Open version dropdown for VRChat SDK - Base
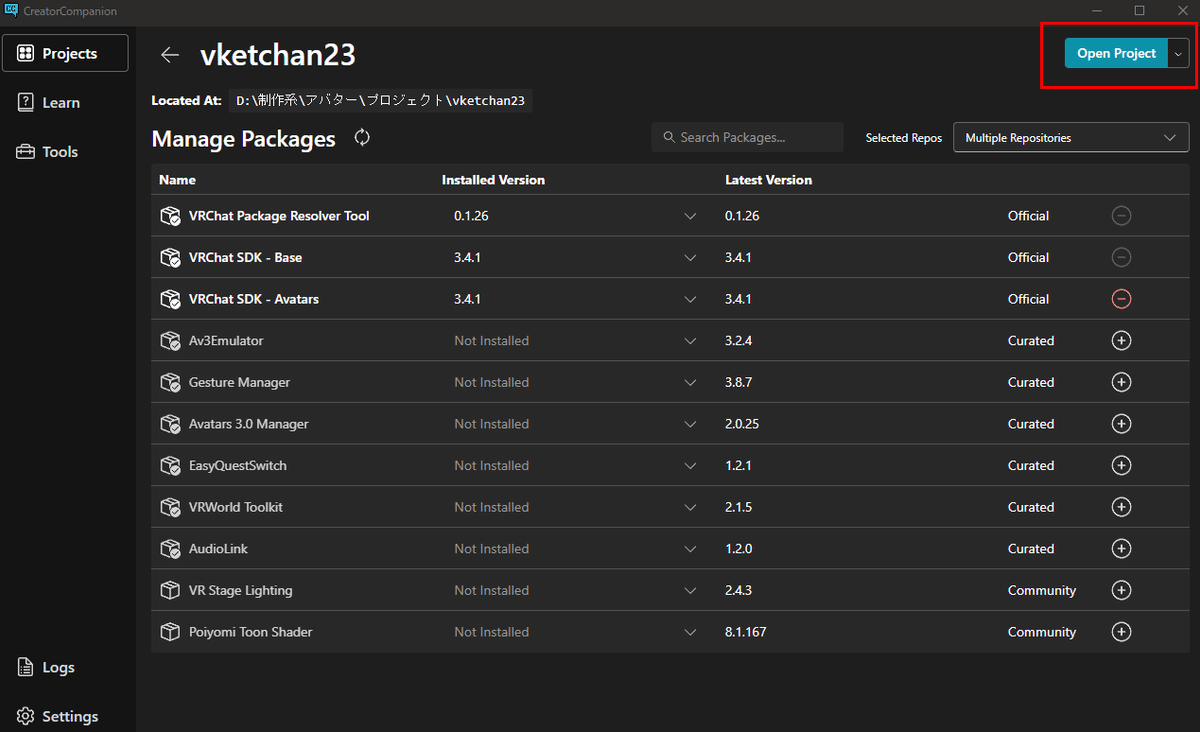Image resolution: width=1200 pixels, height=732 pixels. [x=690, y=258]
